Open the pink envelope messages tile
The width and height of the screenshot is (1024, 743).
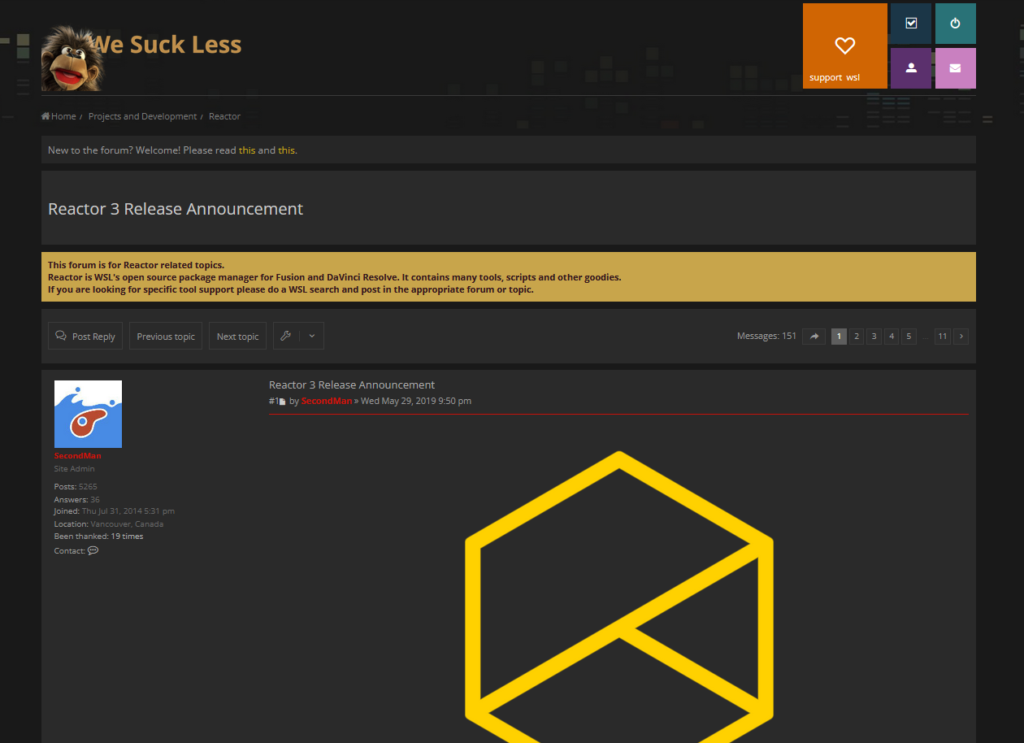[955, 68]
